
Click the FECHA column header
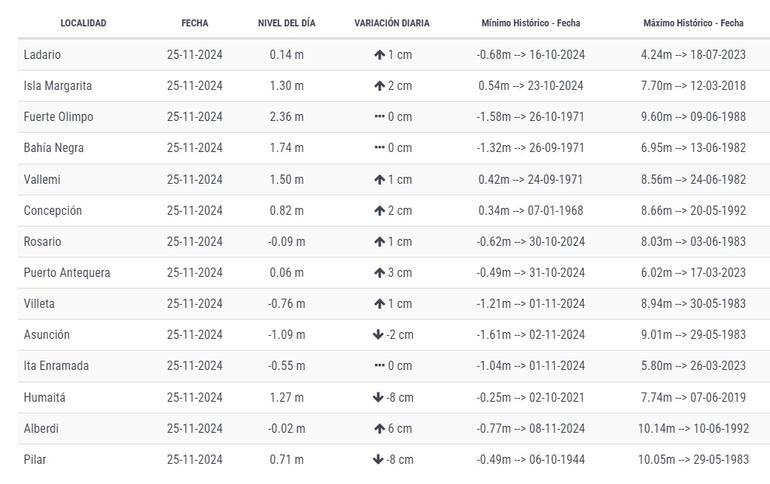[195, 23]
